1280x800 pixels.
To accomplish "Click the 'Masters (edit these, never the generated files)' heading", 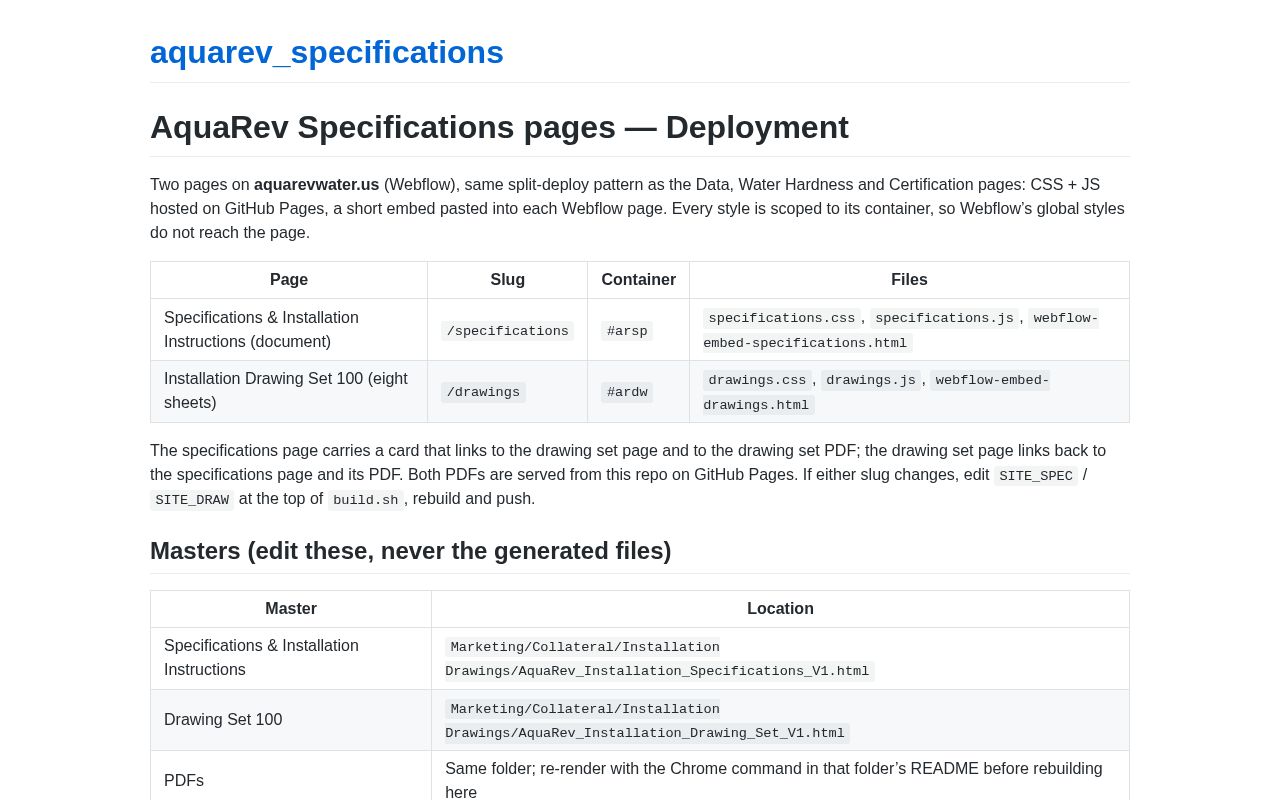I will [x=411, y=551].
